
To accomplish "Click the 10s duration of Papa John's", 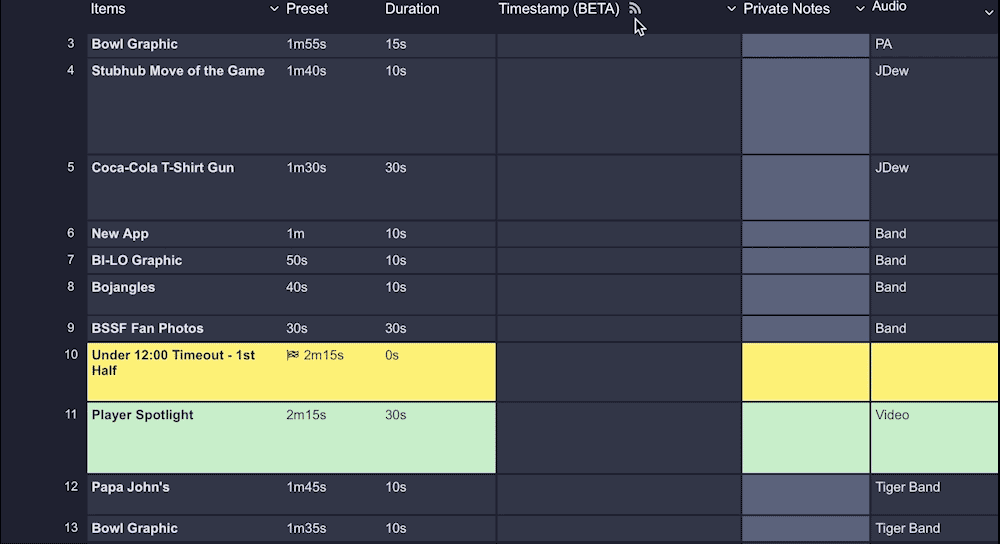I will click(x=395, y=487).
